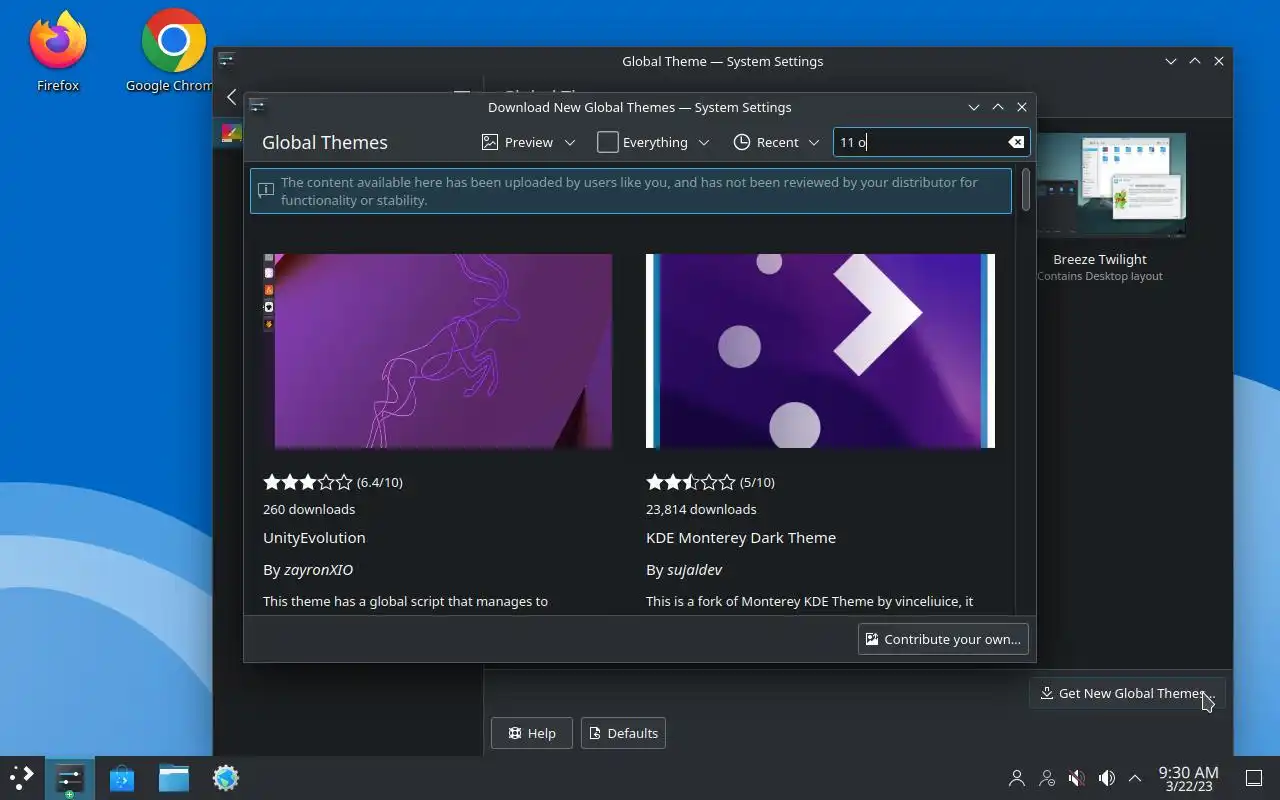Click author name zayronXIO
This screenshot has width=1280, height=800.
[318, 569]
